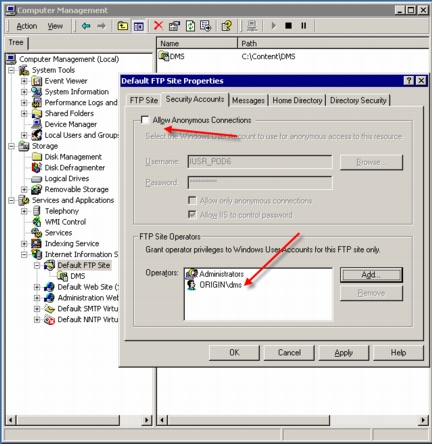Open the Action menu
433x446 pixels.
click(x=27, y=26)
